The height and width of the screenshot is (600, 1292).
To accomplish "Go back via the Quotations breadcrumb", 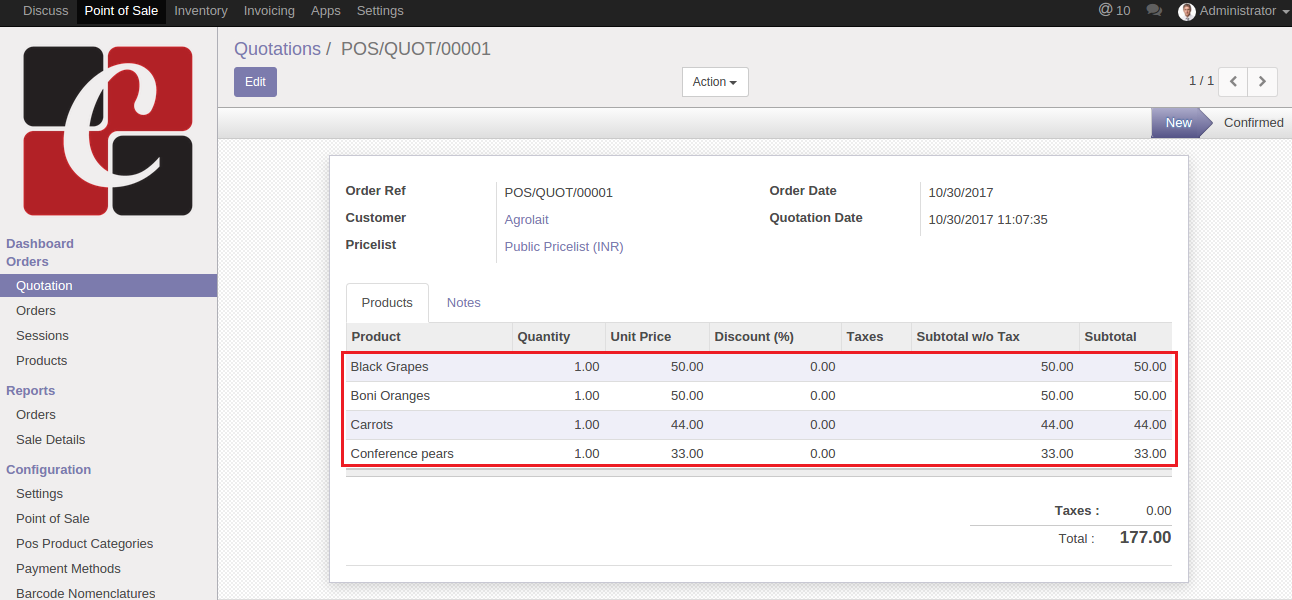I will tap(277, 49).
